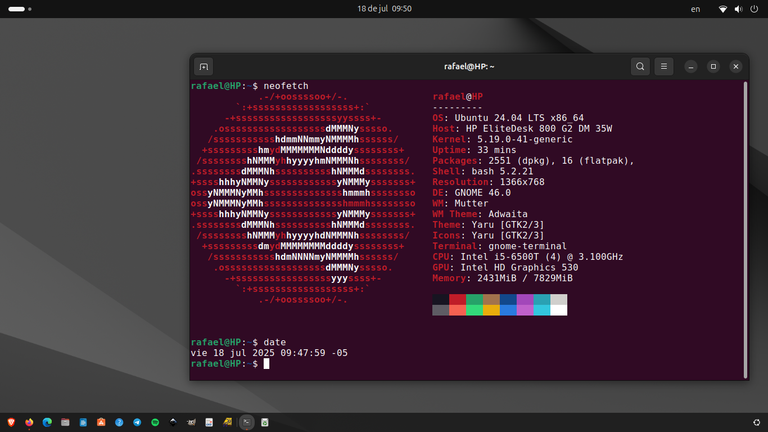Click the white color block in the palette
Screen dimensions: 768x432
558,310
